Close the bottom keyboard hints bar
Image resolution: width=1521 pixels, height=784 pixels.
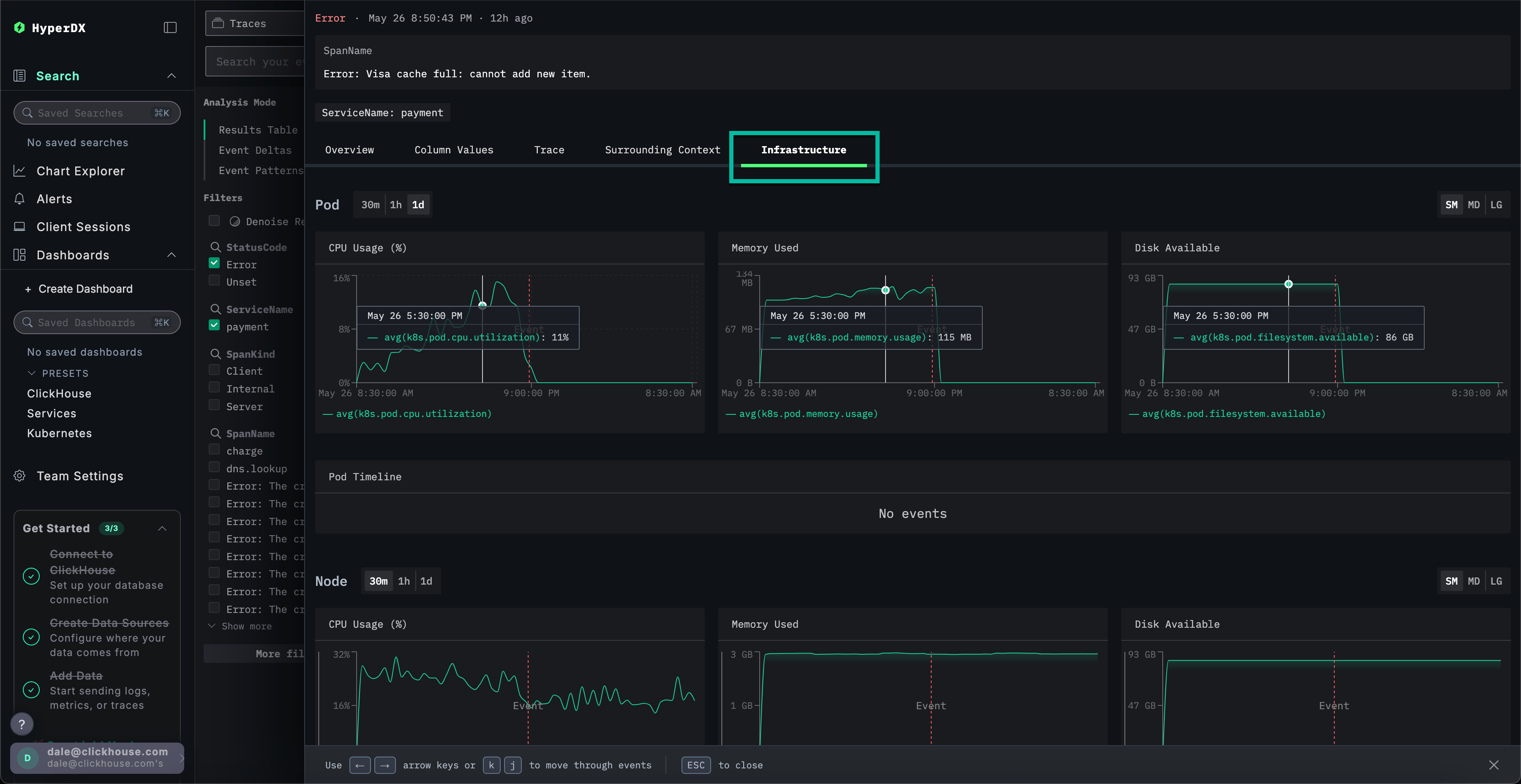(x=1493, y=765)
